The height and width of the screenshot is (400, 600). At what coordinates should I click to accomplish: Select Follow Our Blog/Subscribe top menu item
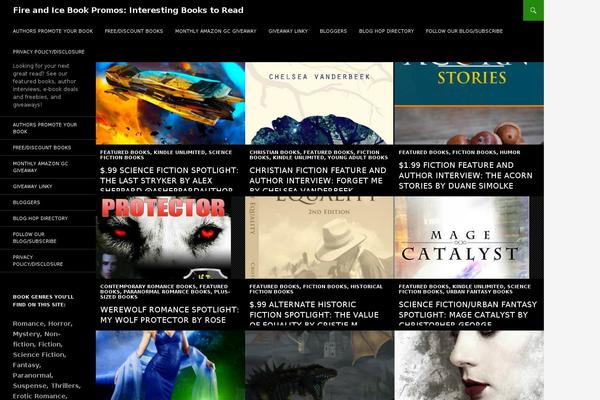point(464,31)
